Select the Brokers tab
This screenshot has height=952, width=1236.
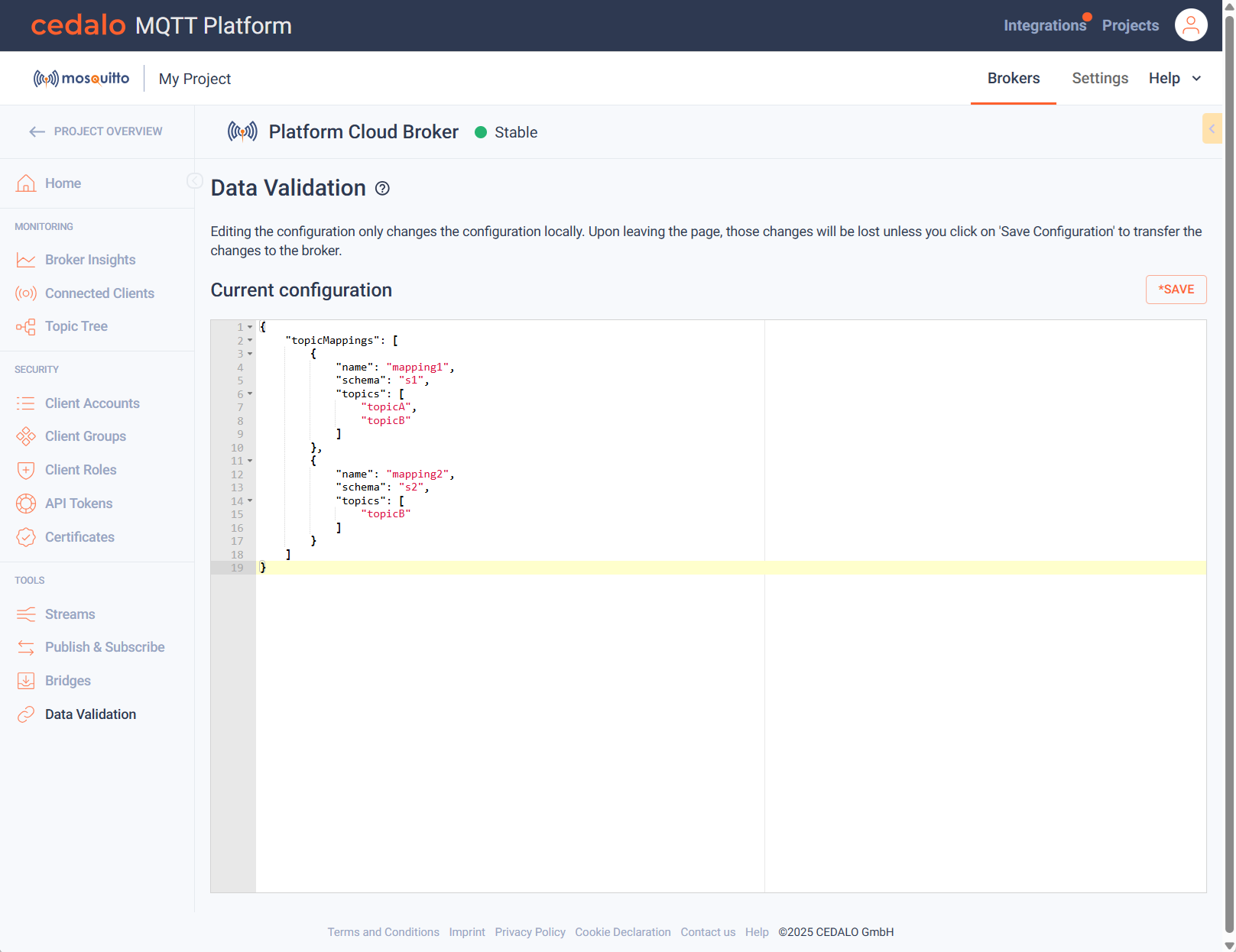(1014, 78)
